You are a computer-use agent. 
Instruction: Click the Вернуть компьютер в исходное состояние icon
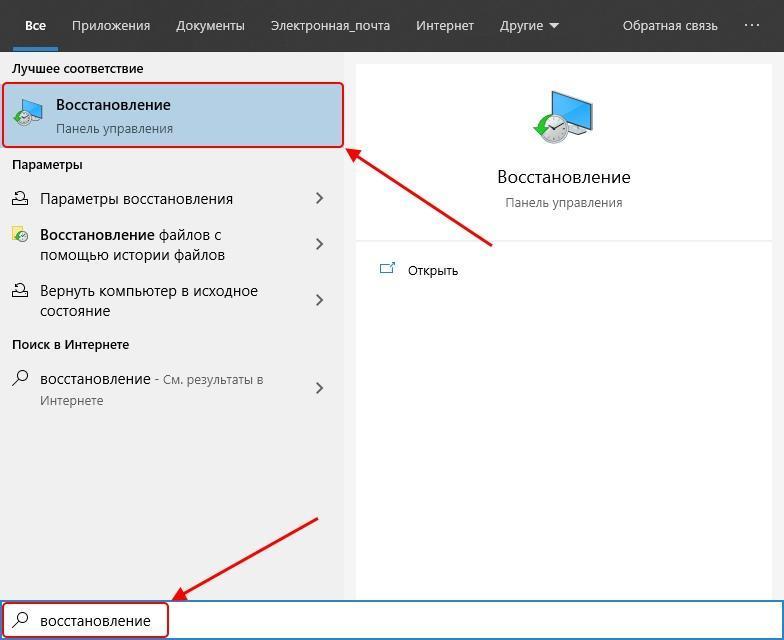pyautogui.click(x=20, y=290)
